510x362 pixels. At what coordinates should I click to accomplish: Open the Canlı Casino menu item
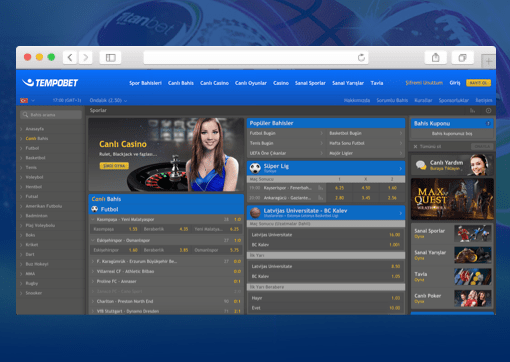tap(214, 83)
